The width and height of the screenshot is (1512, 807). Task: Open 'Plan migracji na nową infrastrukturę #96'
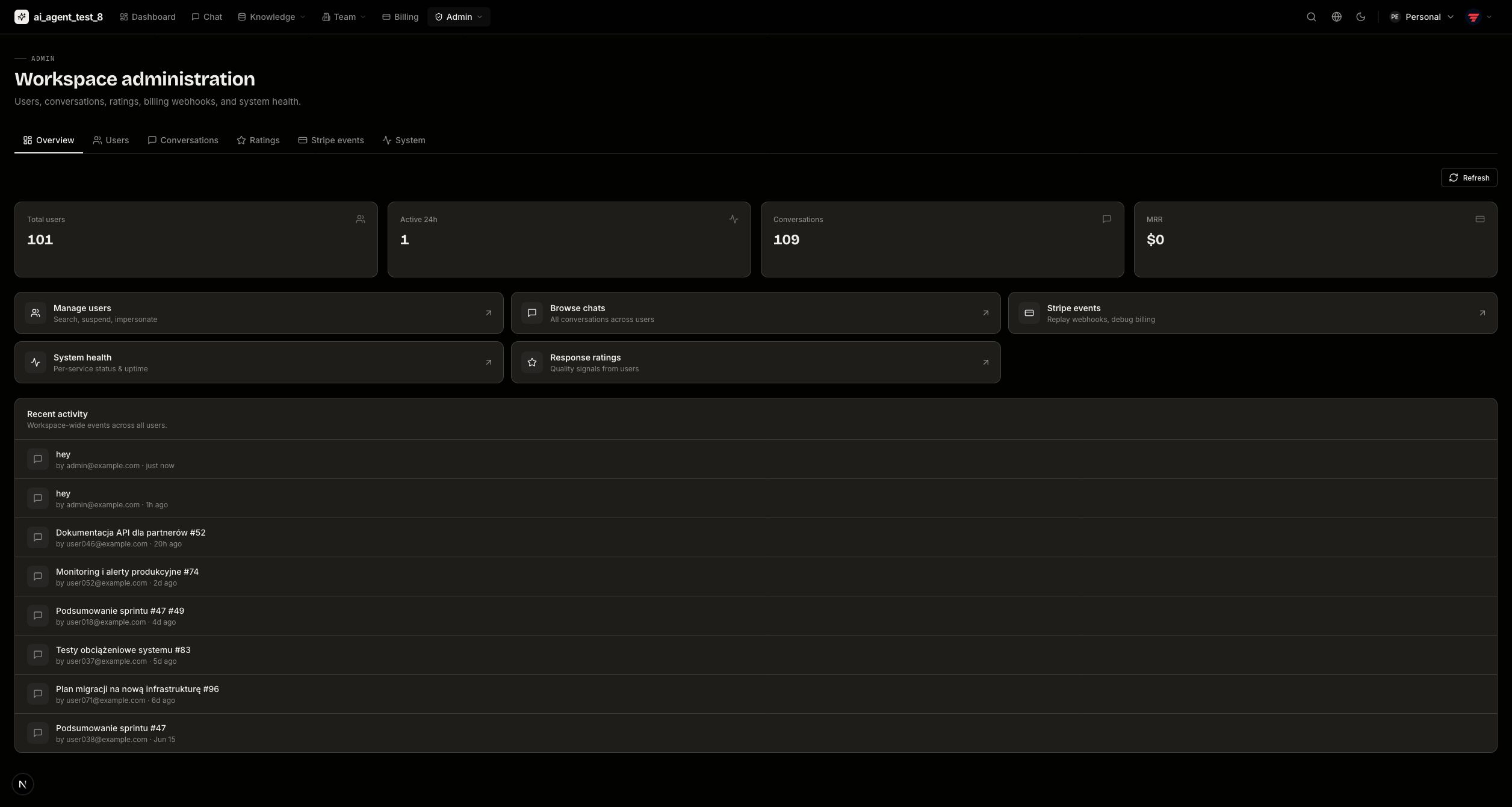click(x=755, y=694)
